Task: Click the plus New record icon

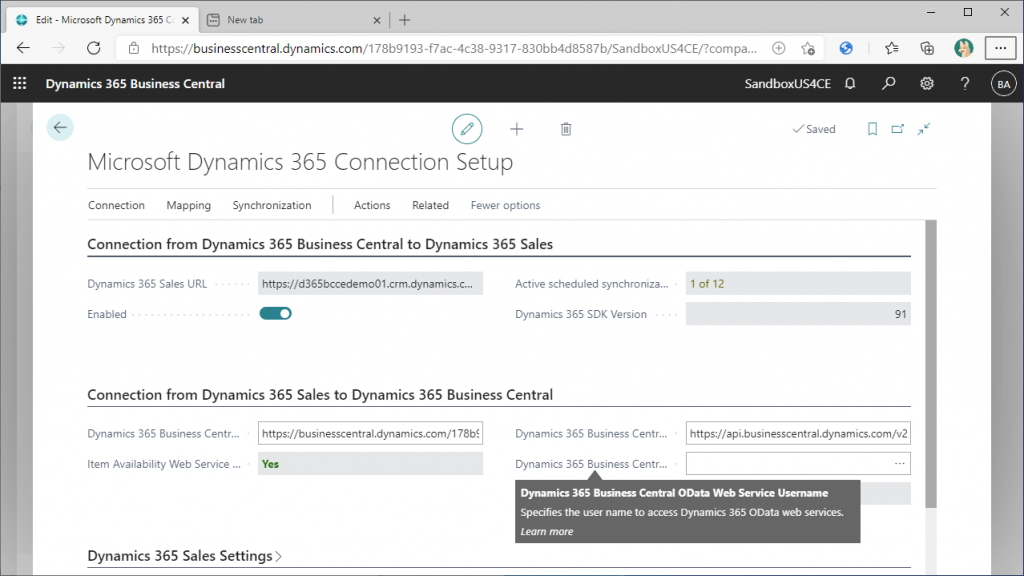Action: 517,129
